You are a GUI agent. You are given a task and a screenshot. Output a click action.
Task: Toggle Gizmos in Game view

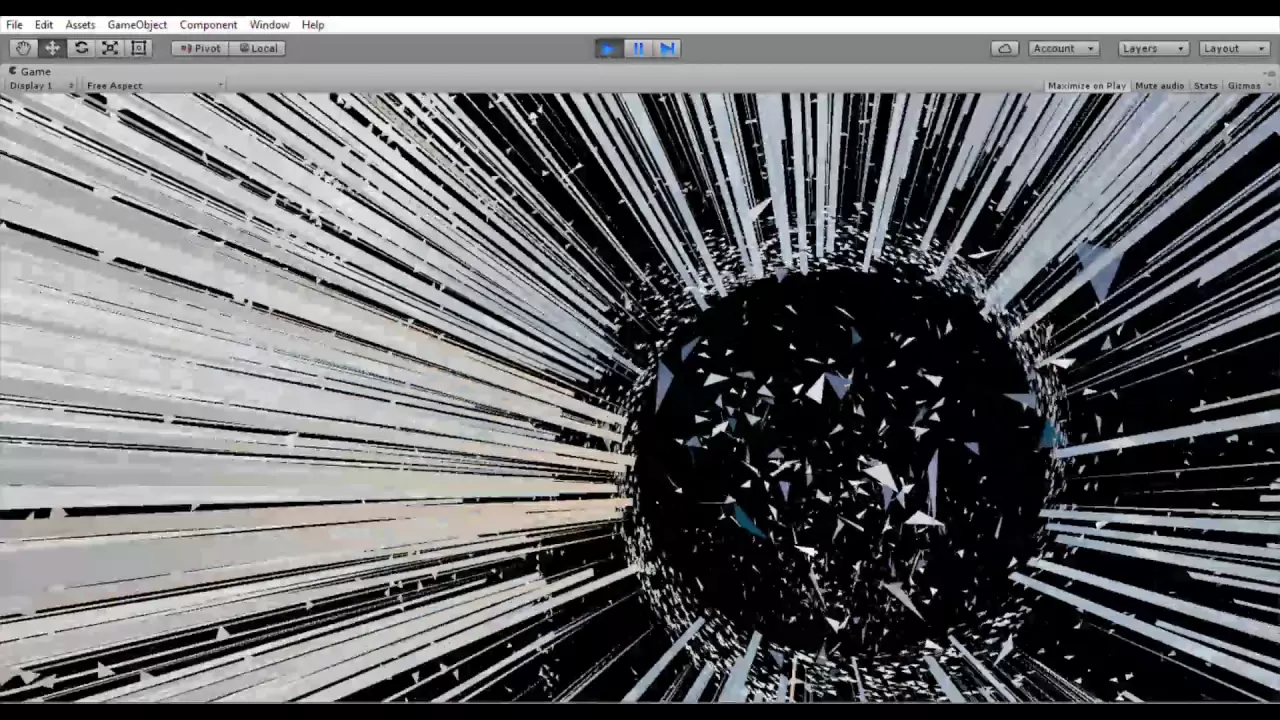1244,86
